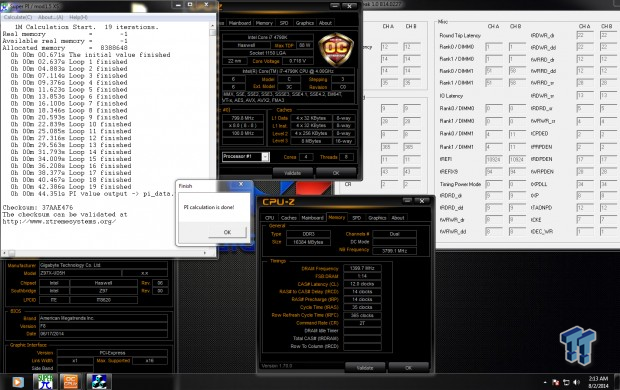
Task: Select Memory tab in the CPU-Z processor window
Action: coord(264,23)
